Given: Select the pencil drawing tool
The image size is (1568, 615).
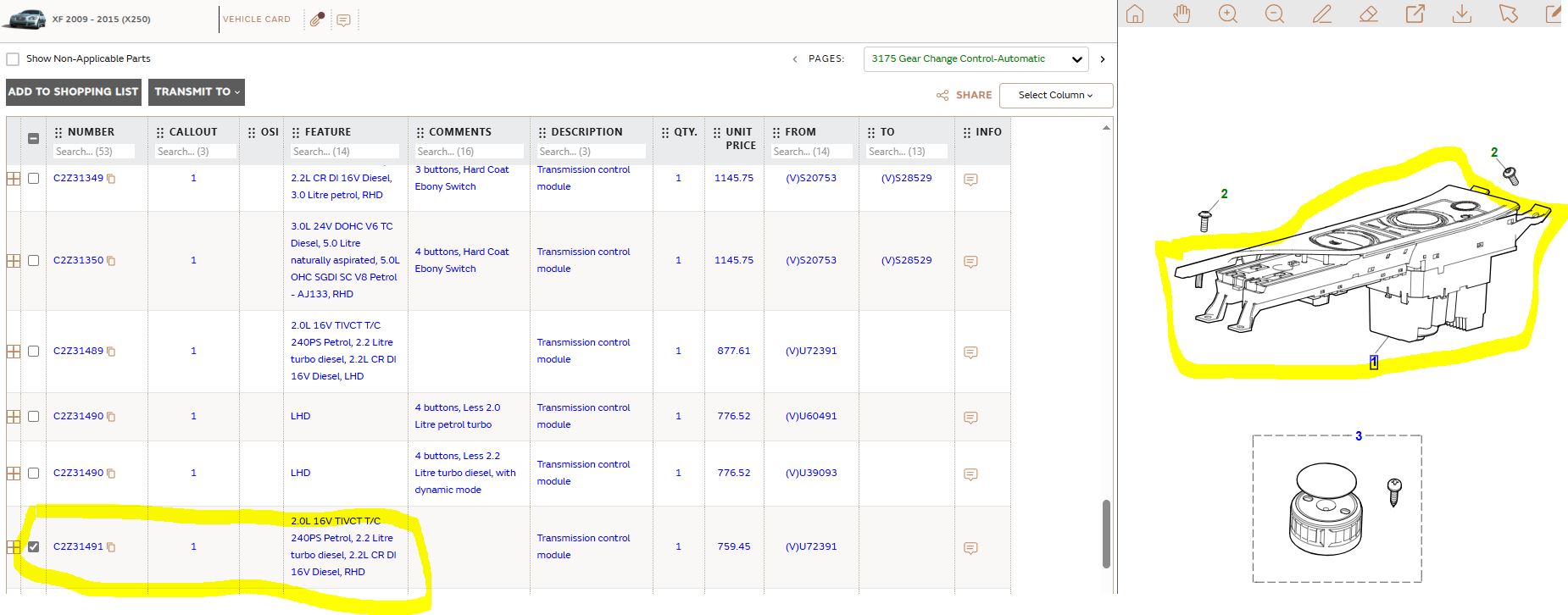Looking at the screenshot, I should (1321, 14).
